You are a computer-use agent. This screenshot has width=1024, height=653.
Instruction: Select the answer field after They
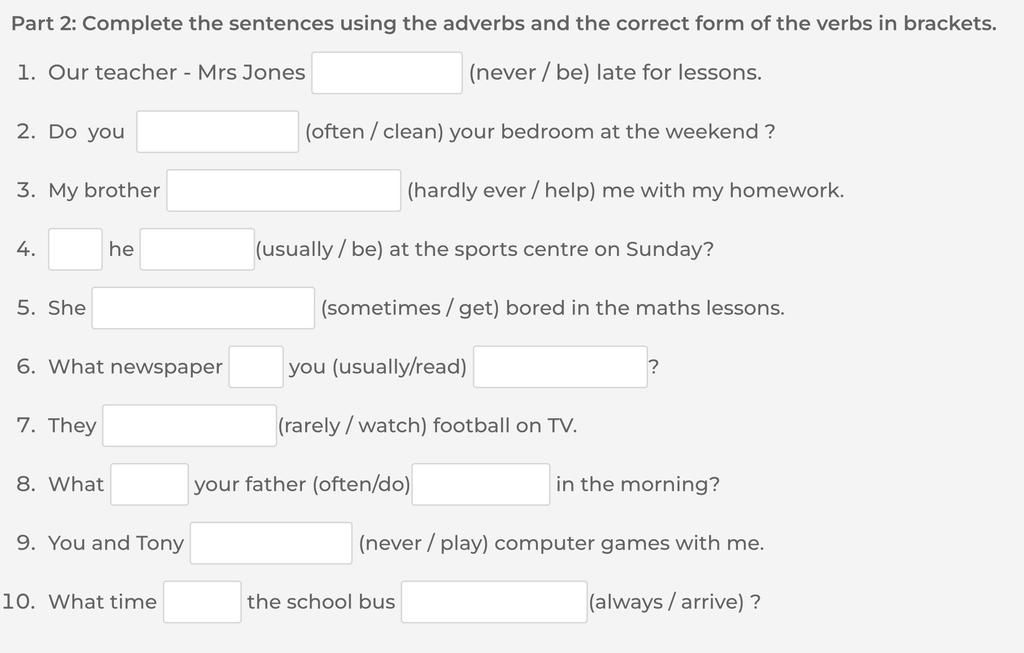[x=189, y=425]
